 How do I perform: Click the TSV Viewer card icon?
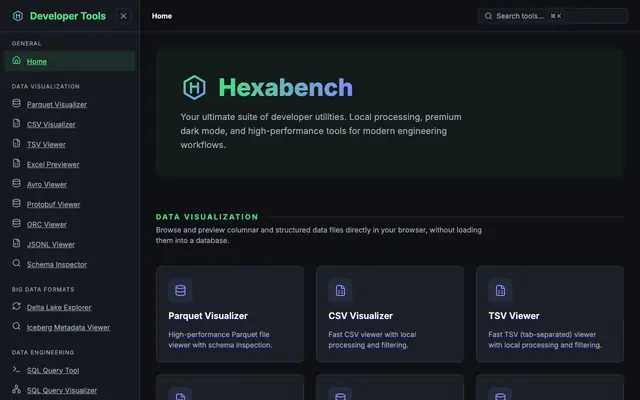(x=500, y=290)
